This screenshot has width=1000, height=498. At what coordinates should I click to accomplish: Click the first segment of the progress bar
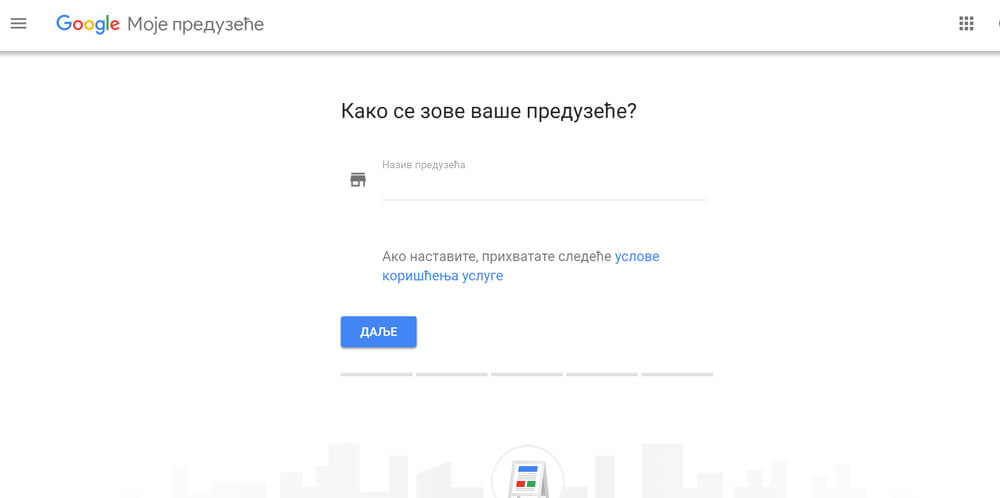(376, 374)
